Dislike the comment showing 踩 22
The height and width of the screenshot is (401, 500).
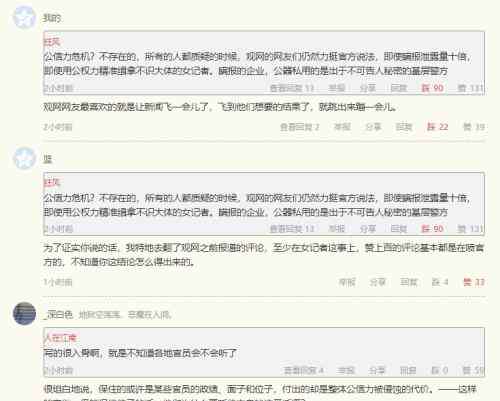pyautogui.click(x=437, y=127)
